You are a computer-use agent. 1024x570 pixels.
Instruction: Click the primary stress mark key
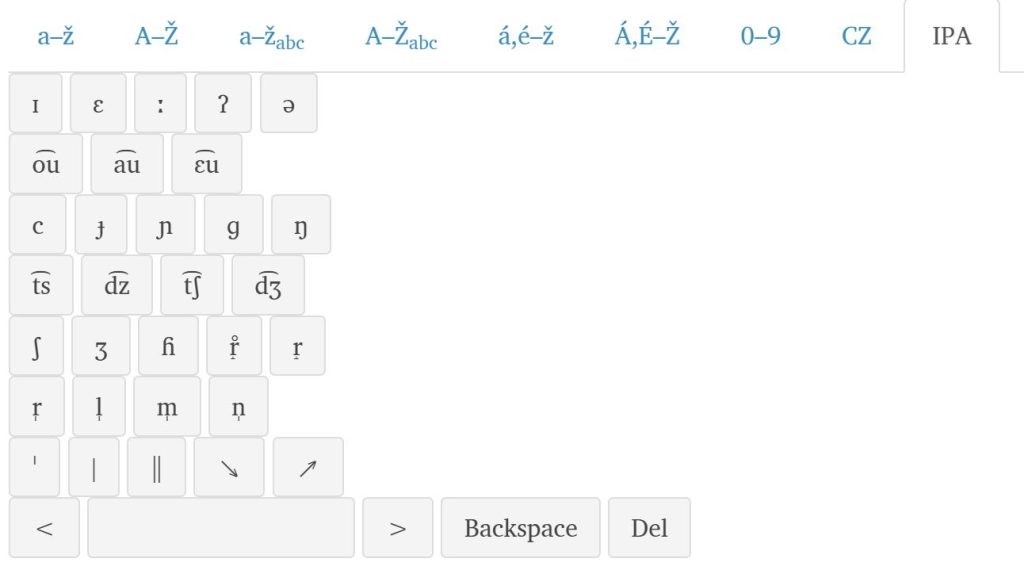(x=35, y=467)
